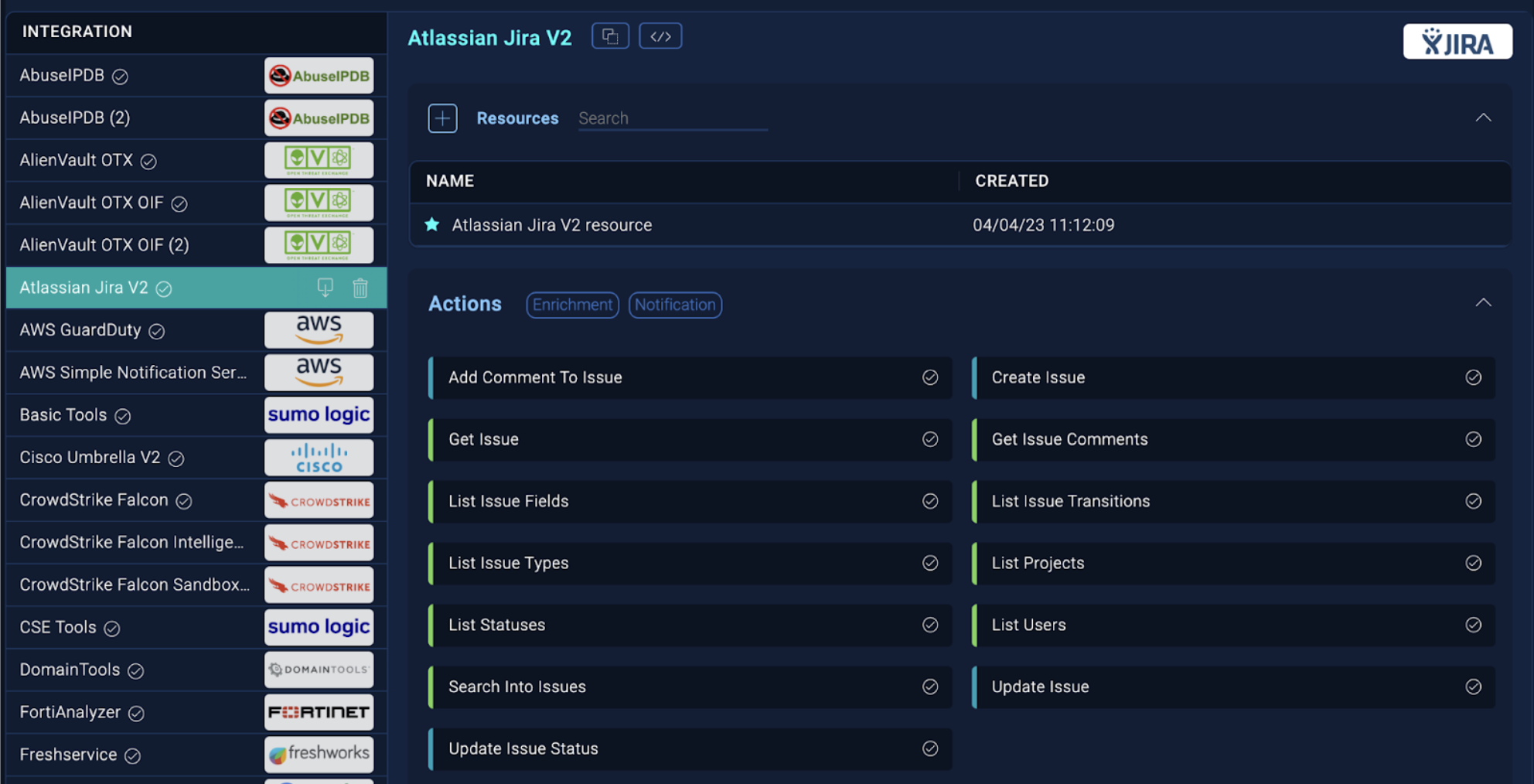Image resolution: width=1534 pixels, height=784 pixels.
Task: Click the check circle on Create Issue action
Action: point(1474,377)
